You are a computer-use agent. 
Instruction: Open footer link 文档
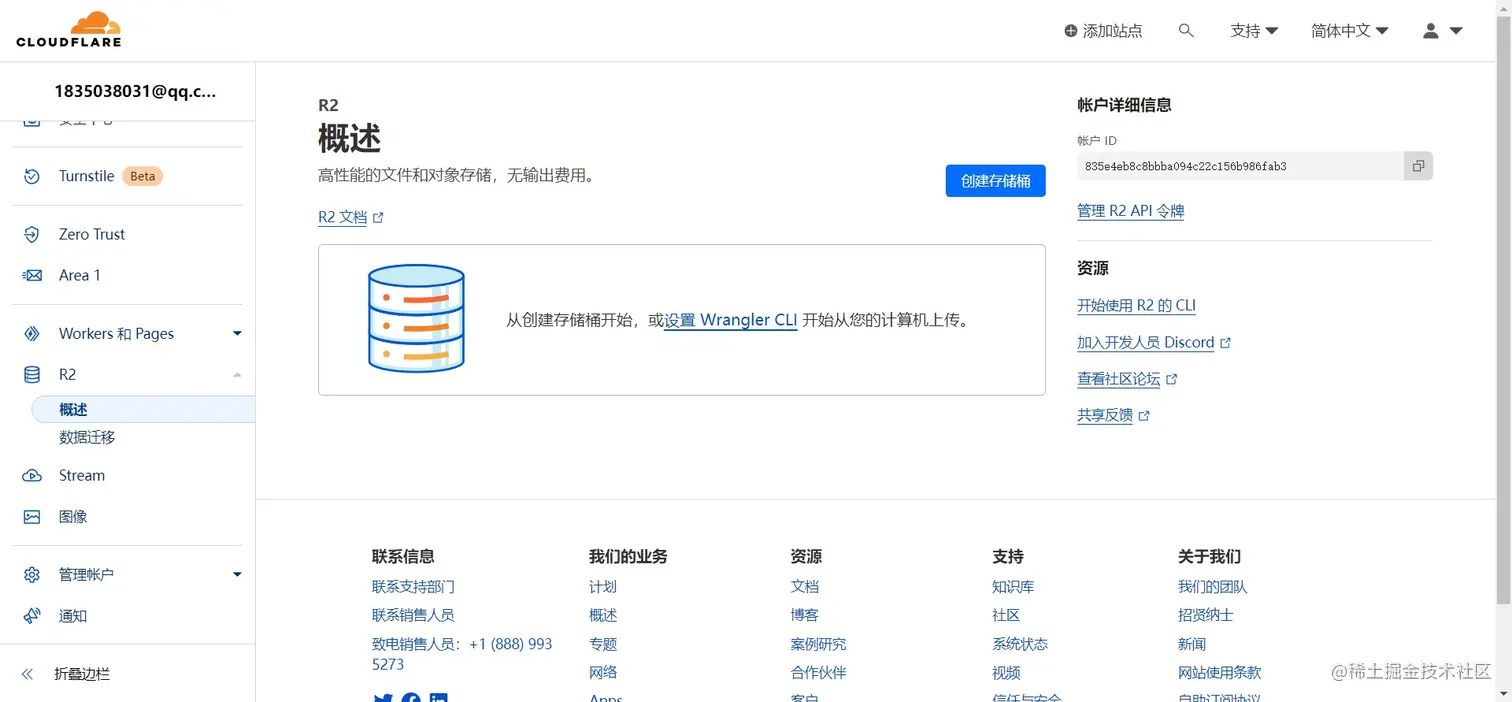click(x=804, y=587)
